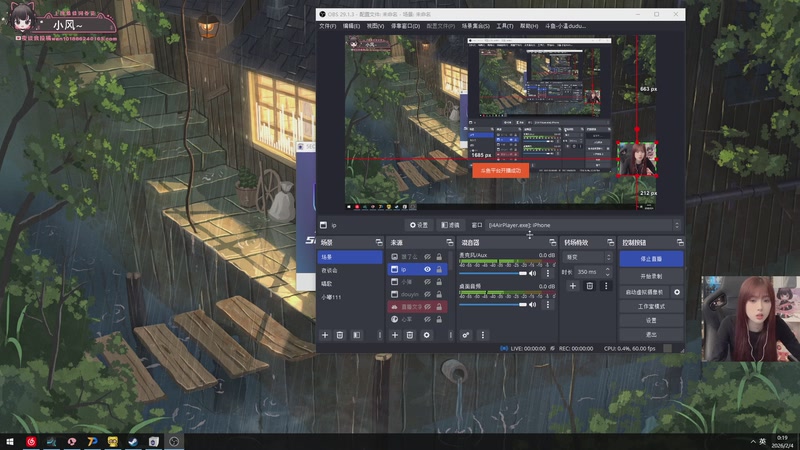This screenshot has height=450, width=800.
Task: Select the 场景 scene in scenes list
Action: 350,257
